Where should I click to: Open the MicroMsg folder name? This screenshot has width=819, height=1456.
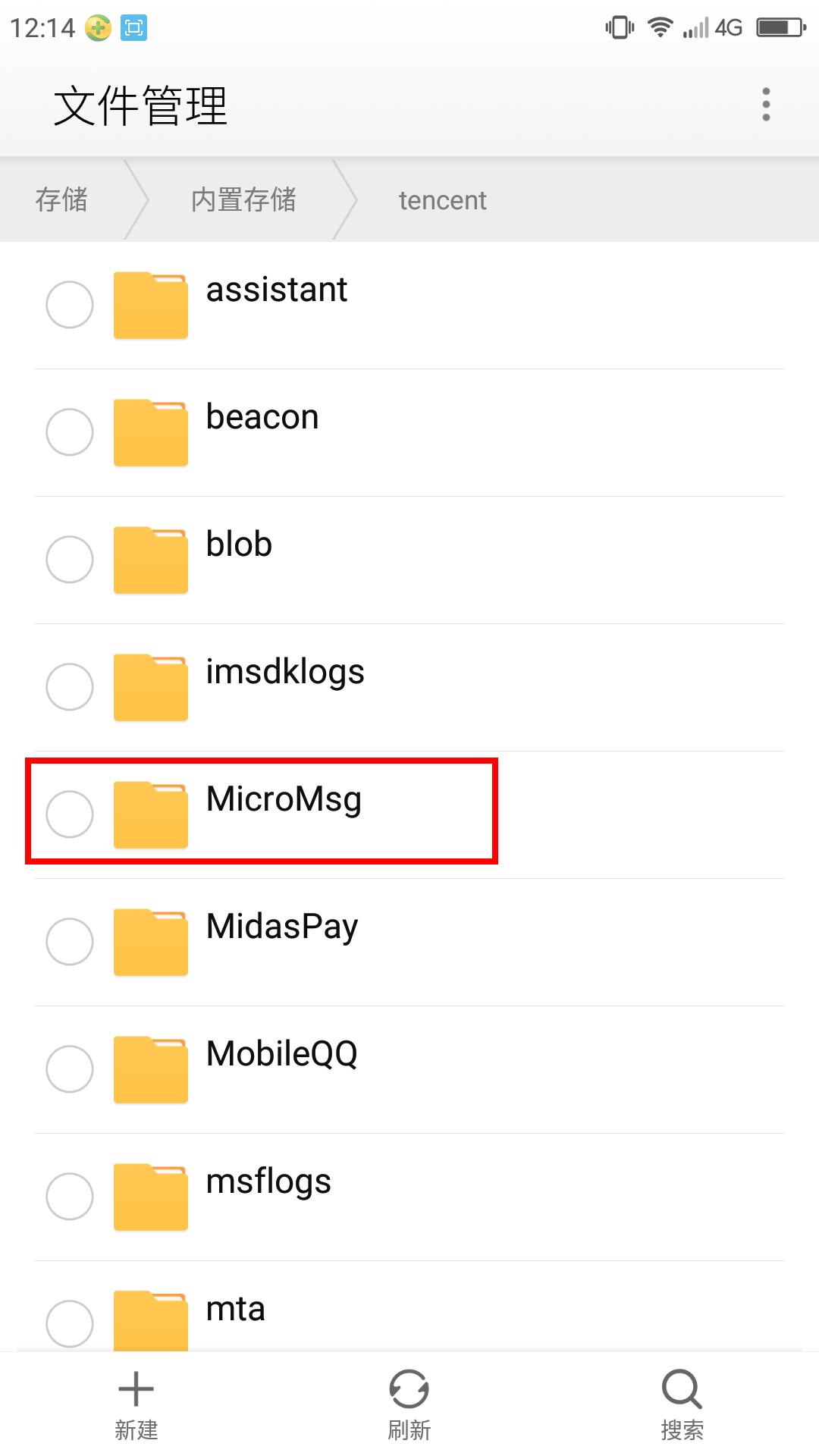284,799
